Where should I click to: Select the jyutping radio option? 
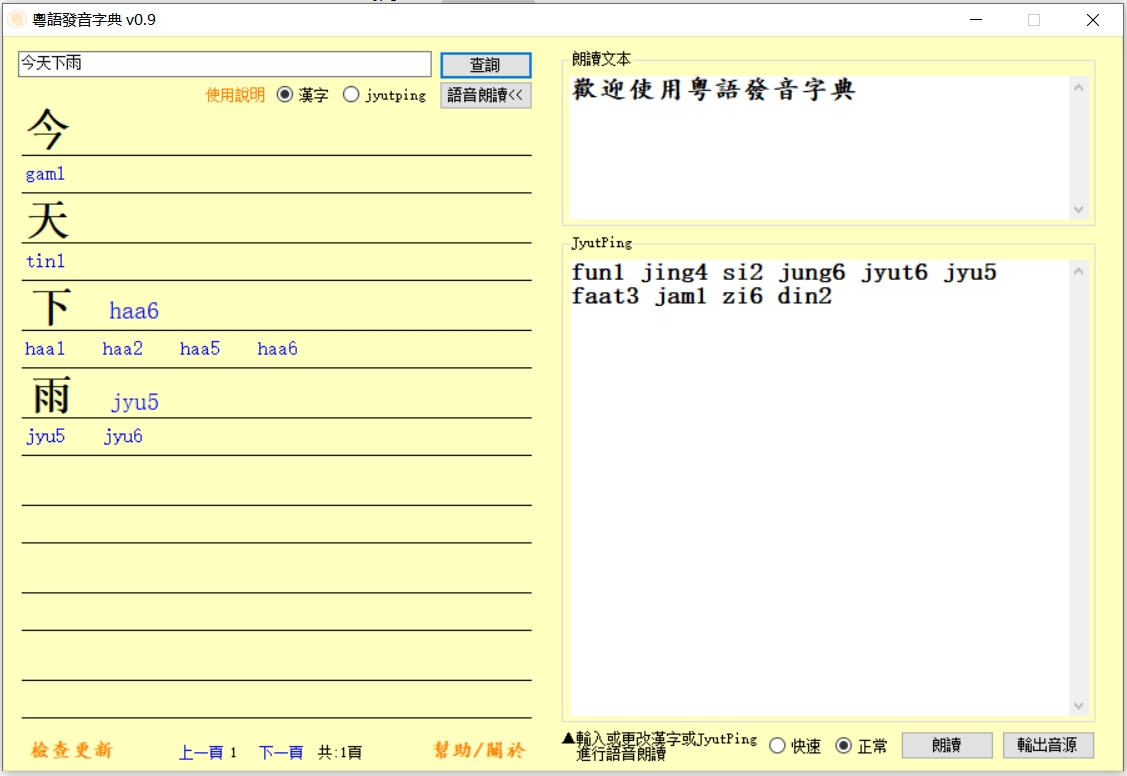click(351, 95)
